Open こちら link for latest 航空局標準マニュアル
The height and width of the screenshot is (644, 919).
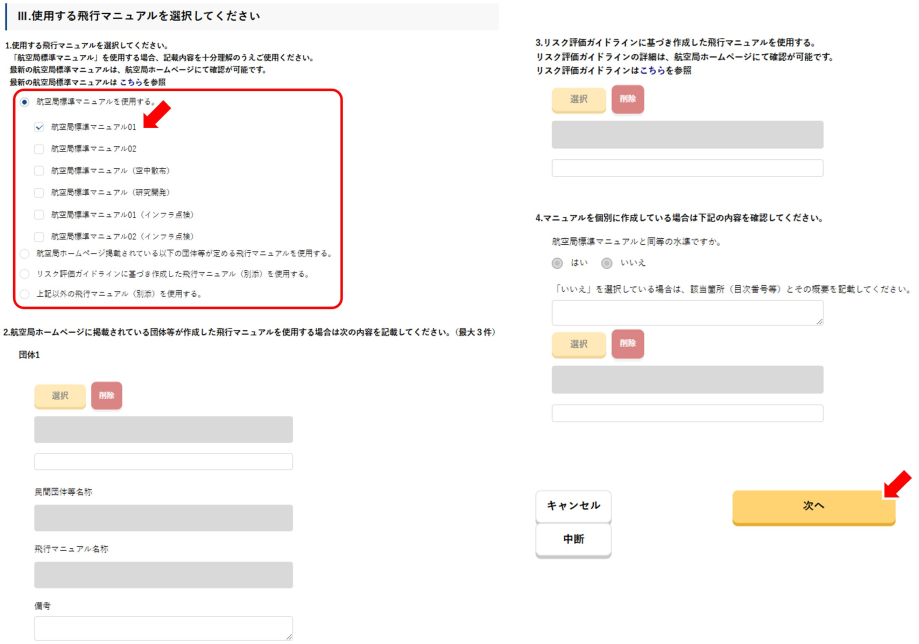[x=132, y=82]
